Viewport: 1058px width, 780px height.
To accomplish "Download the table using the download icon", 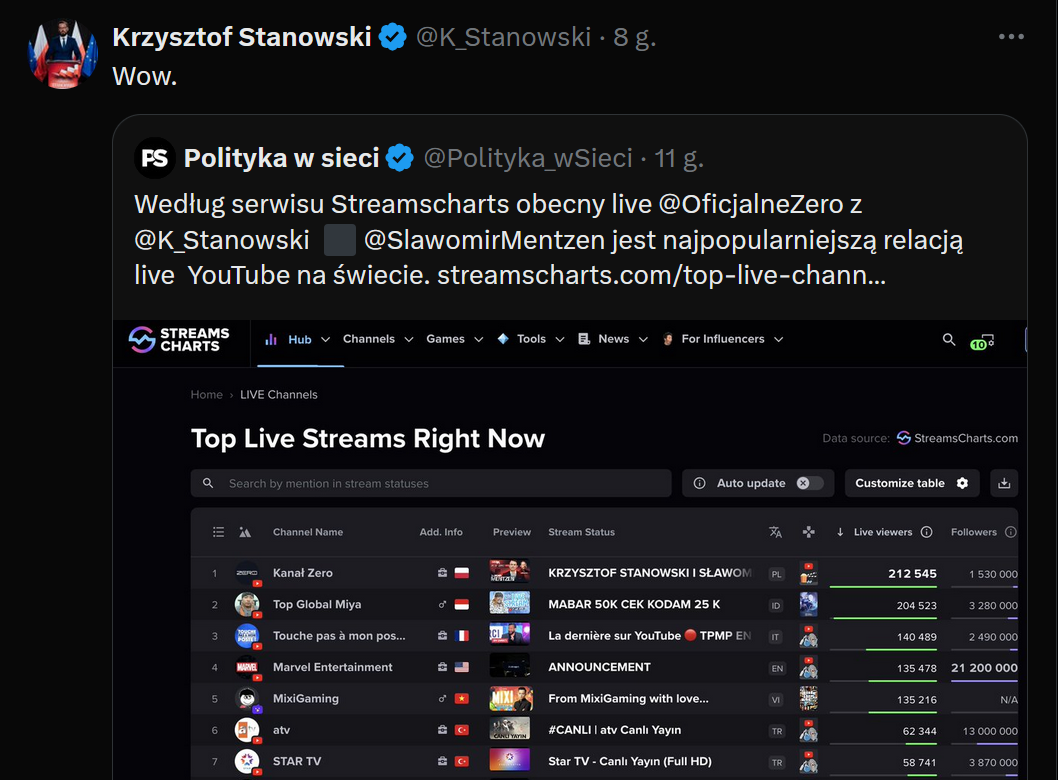I will pos(1004,483).
